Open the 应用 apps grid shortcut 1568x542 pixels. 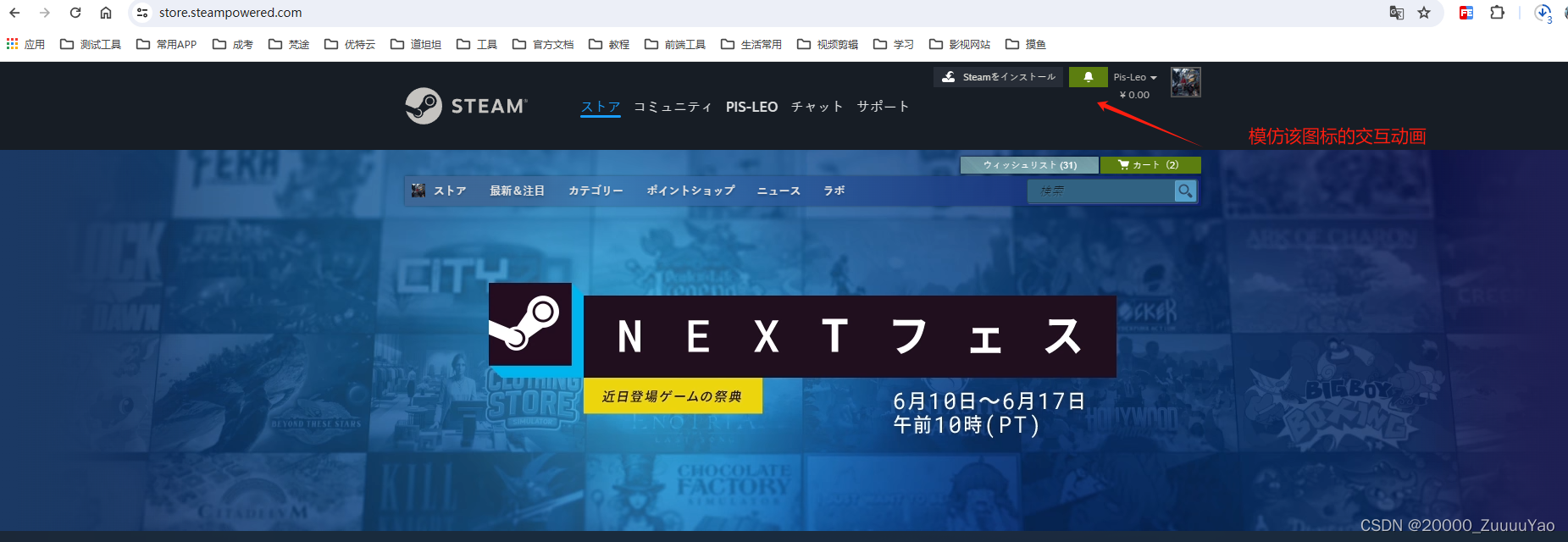[x=25, y=44]
